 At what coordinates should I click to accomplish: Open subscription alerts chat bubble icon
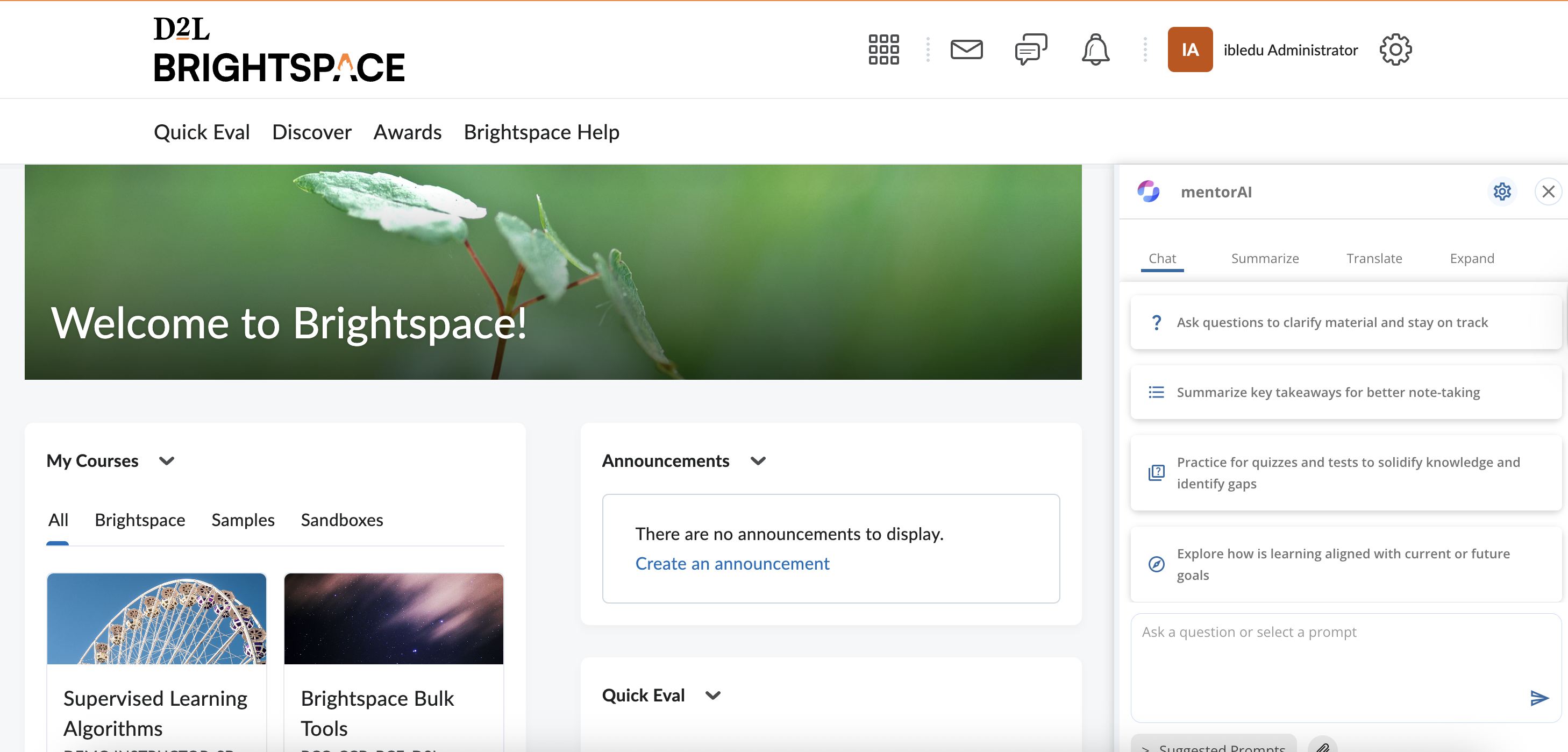1030,49
